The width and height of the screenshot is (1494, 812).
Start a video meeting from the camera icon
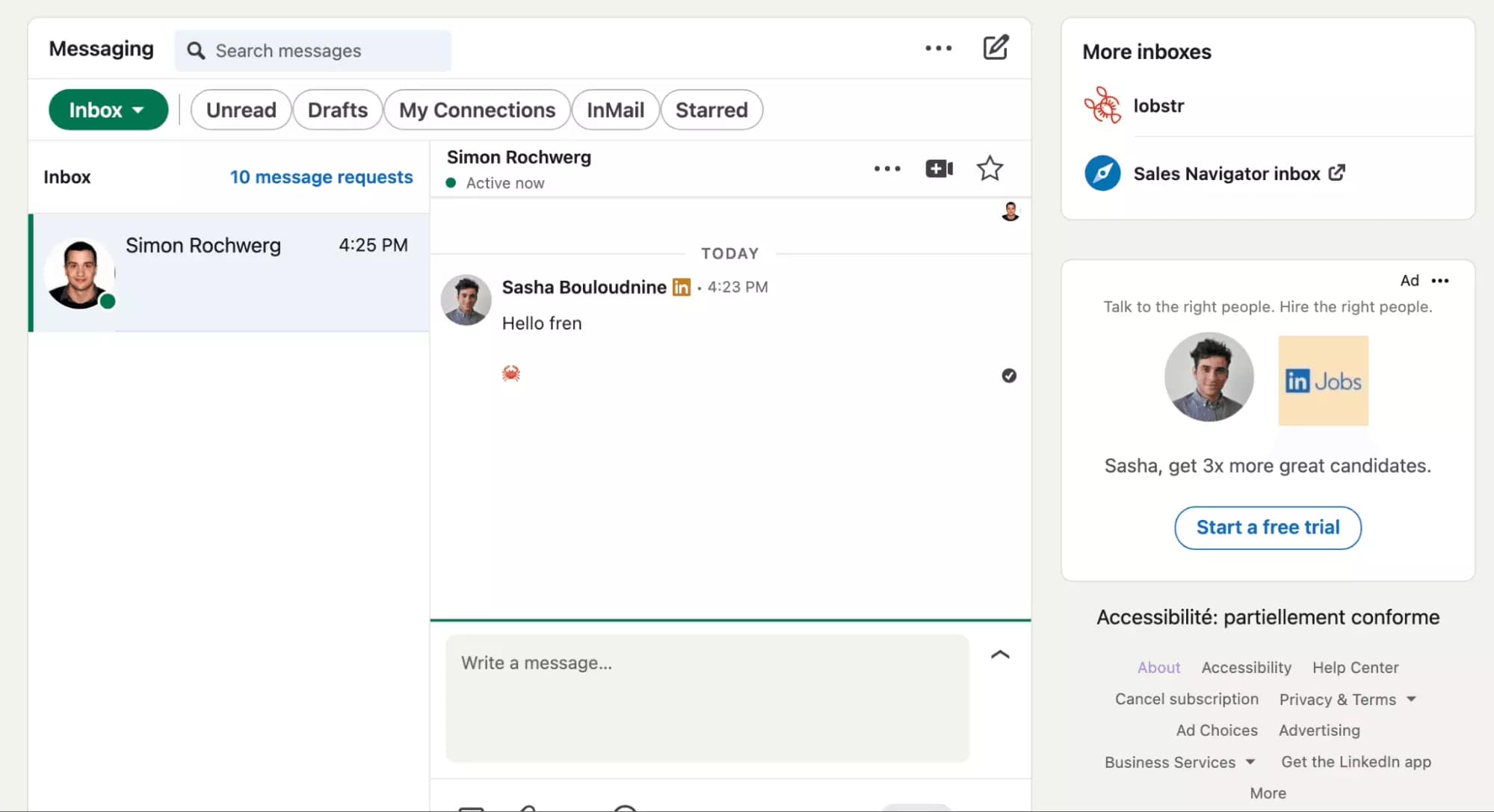pos(938,168)
